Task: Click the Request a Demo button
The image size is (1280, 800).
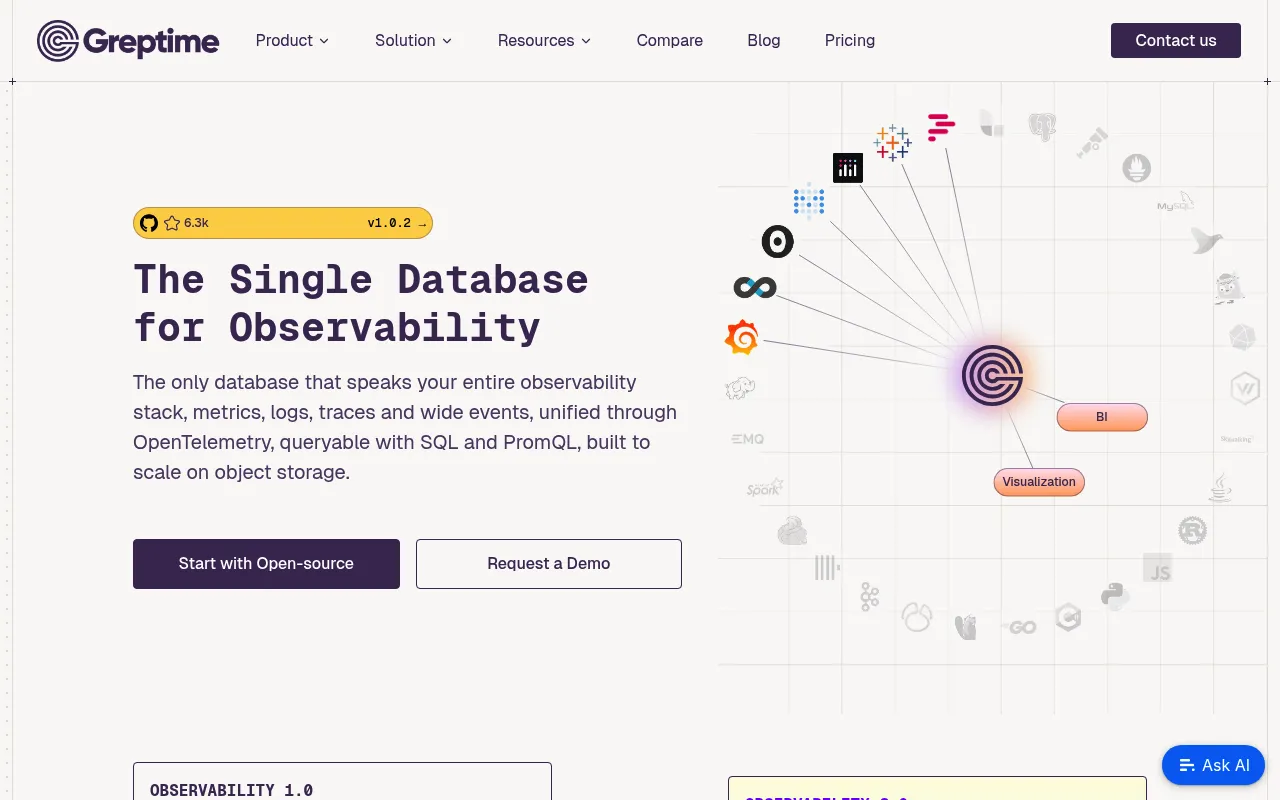Action: (x=549, y=564)
